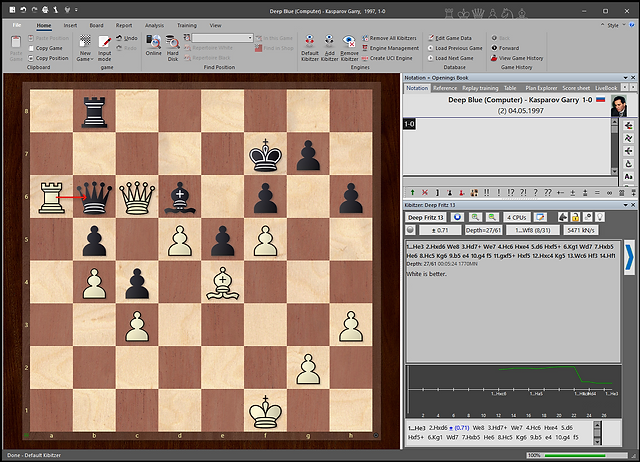The height and width of the screenshot is (462, 640).
Task: Click the green progress bar in status bar
Action: pos(575,455)
